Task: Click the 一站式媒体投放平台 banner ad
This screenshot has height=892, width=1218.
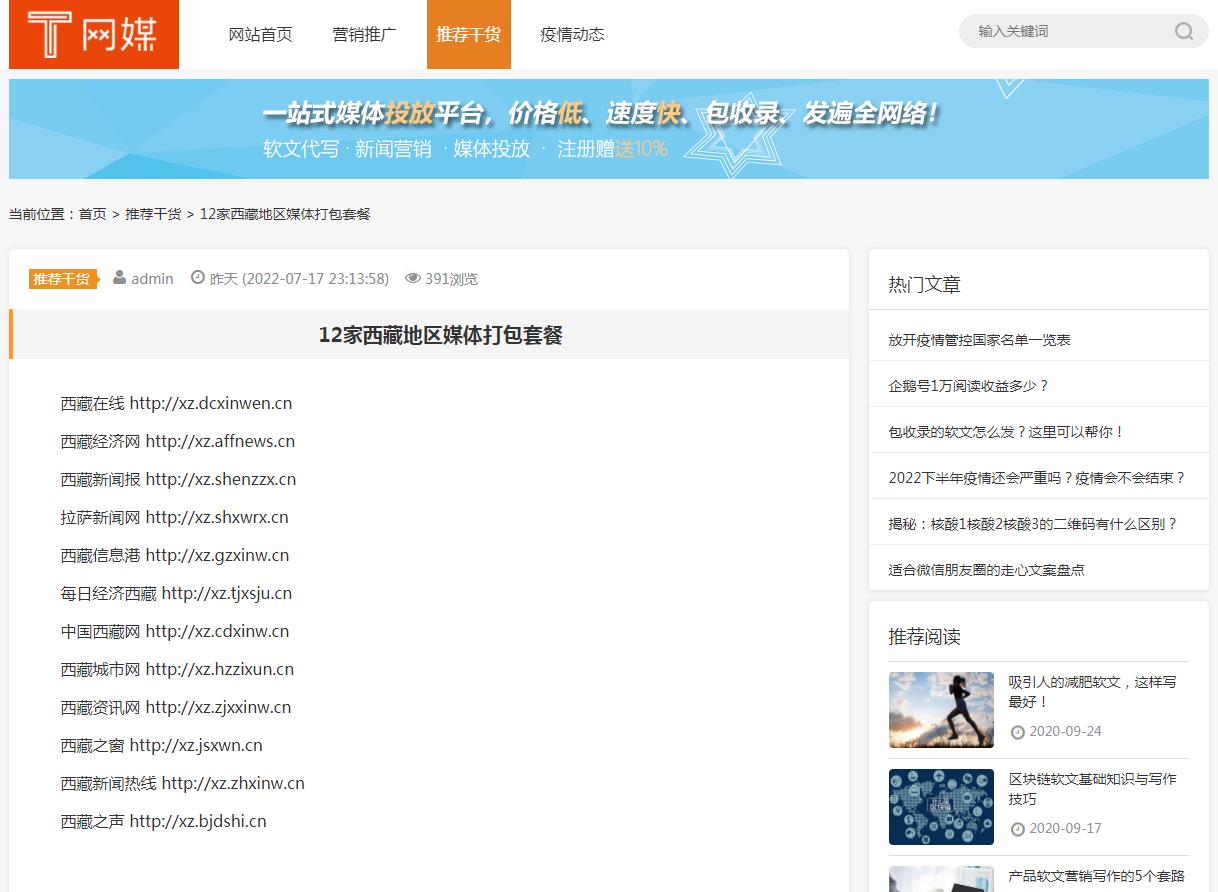Action: pyautogui.click(x=609, y=129)
